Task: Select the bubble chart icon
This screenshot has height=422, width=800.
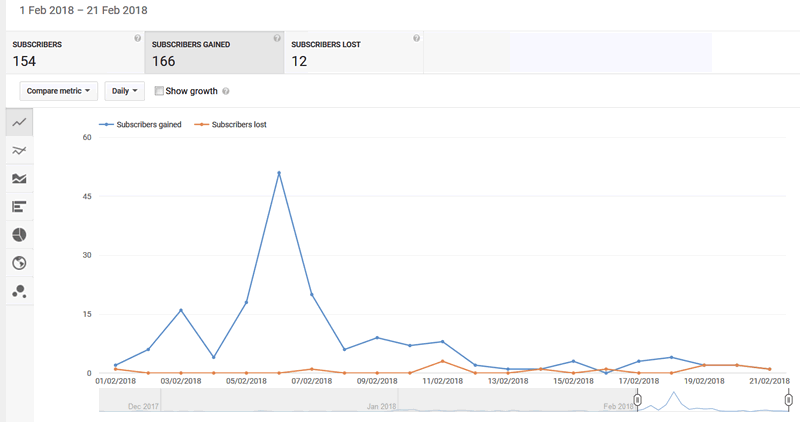Action: [x=19, y=291]
